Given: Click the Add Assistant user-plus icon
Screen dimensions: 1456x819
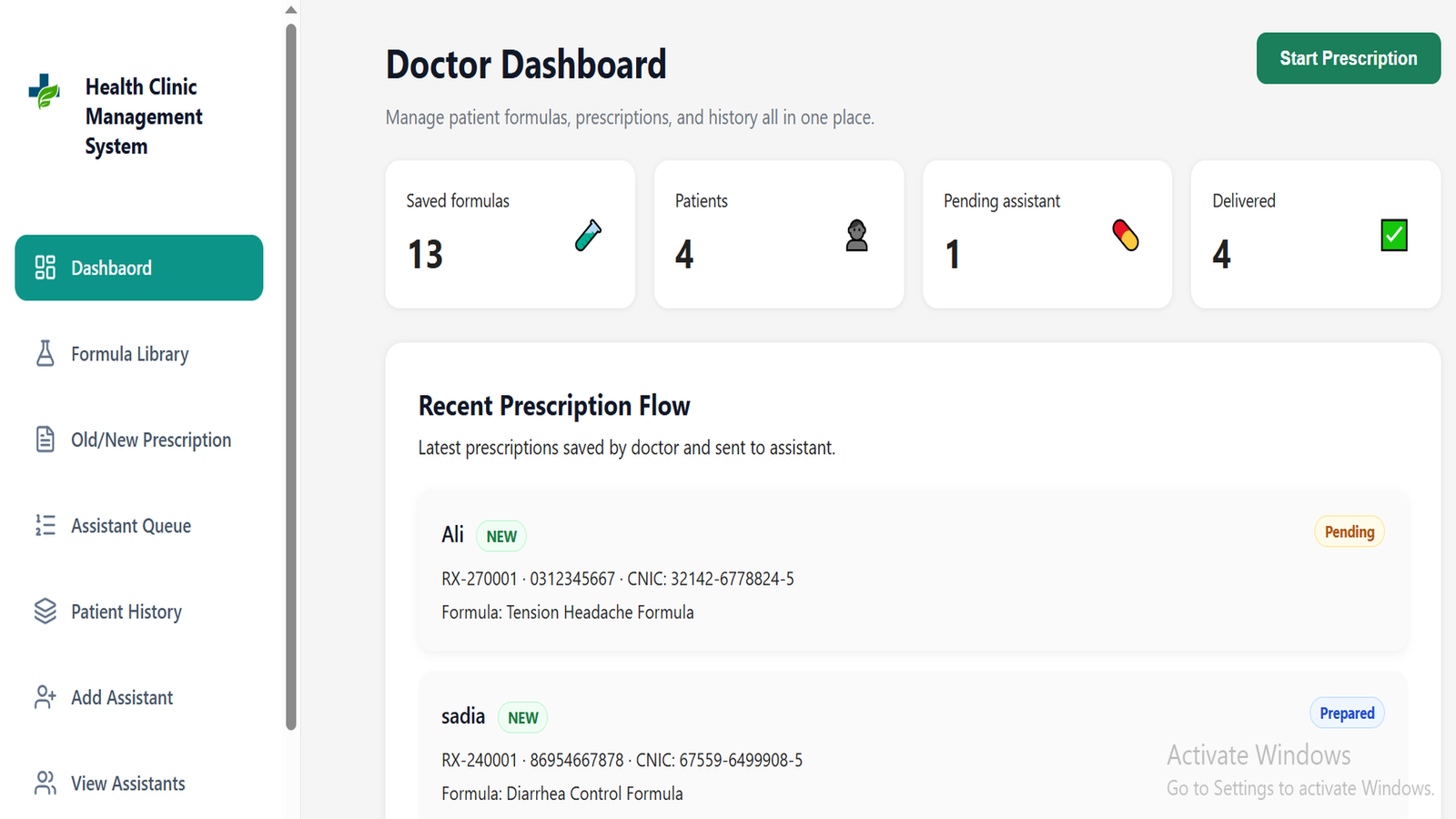Looking at the screenshot, I should coord(45,697).
